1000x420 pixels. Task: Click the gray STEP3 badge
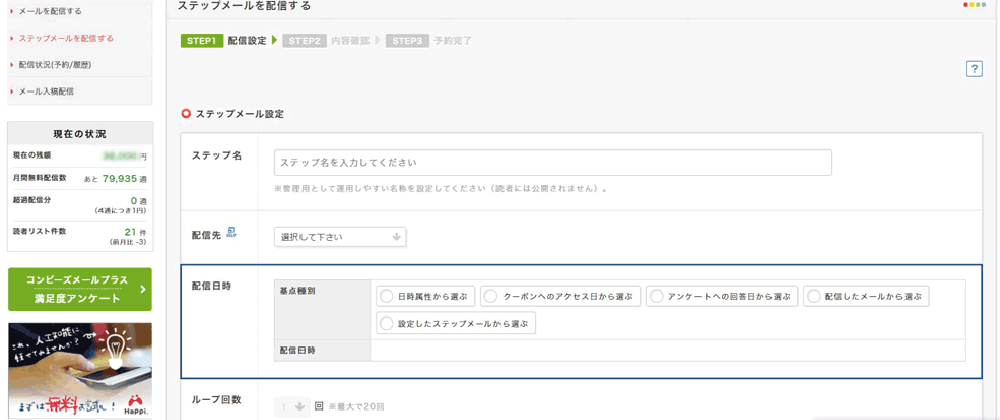[x=407, y=41]
